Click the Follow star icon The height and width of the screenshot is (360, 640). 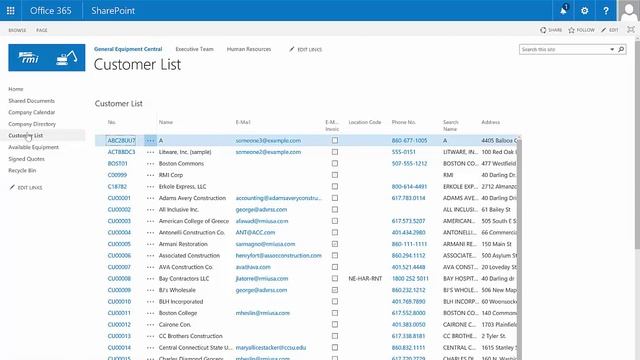tap(571, 30)
